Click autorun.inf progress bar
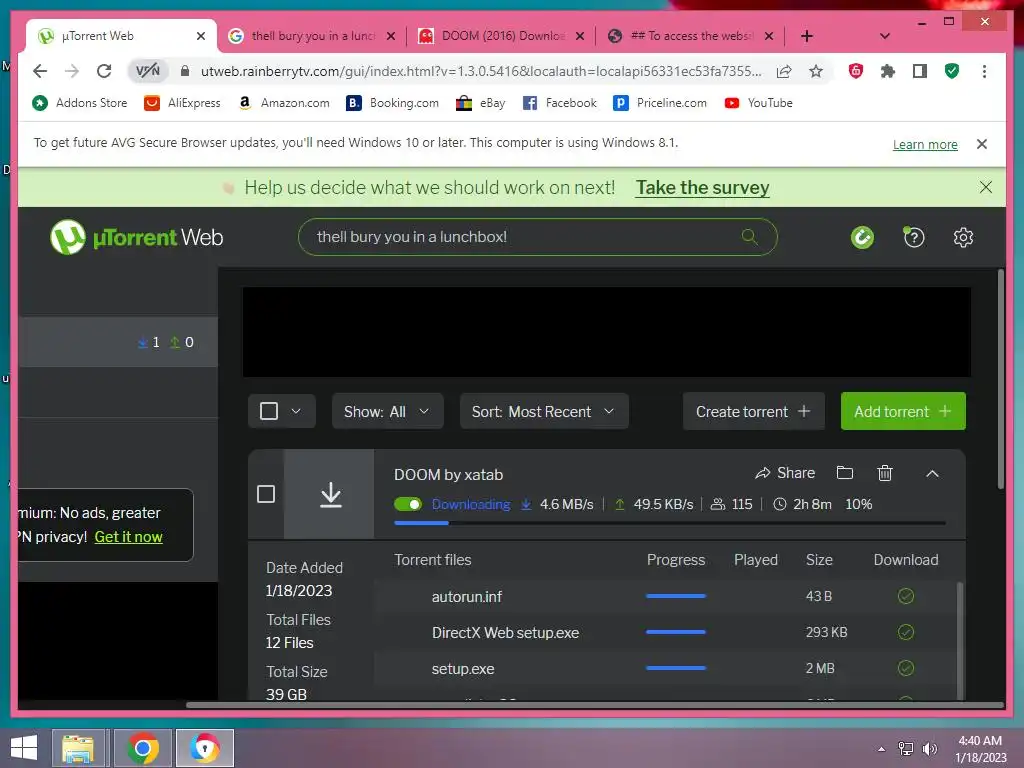 click(x=675, y=596)
